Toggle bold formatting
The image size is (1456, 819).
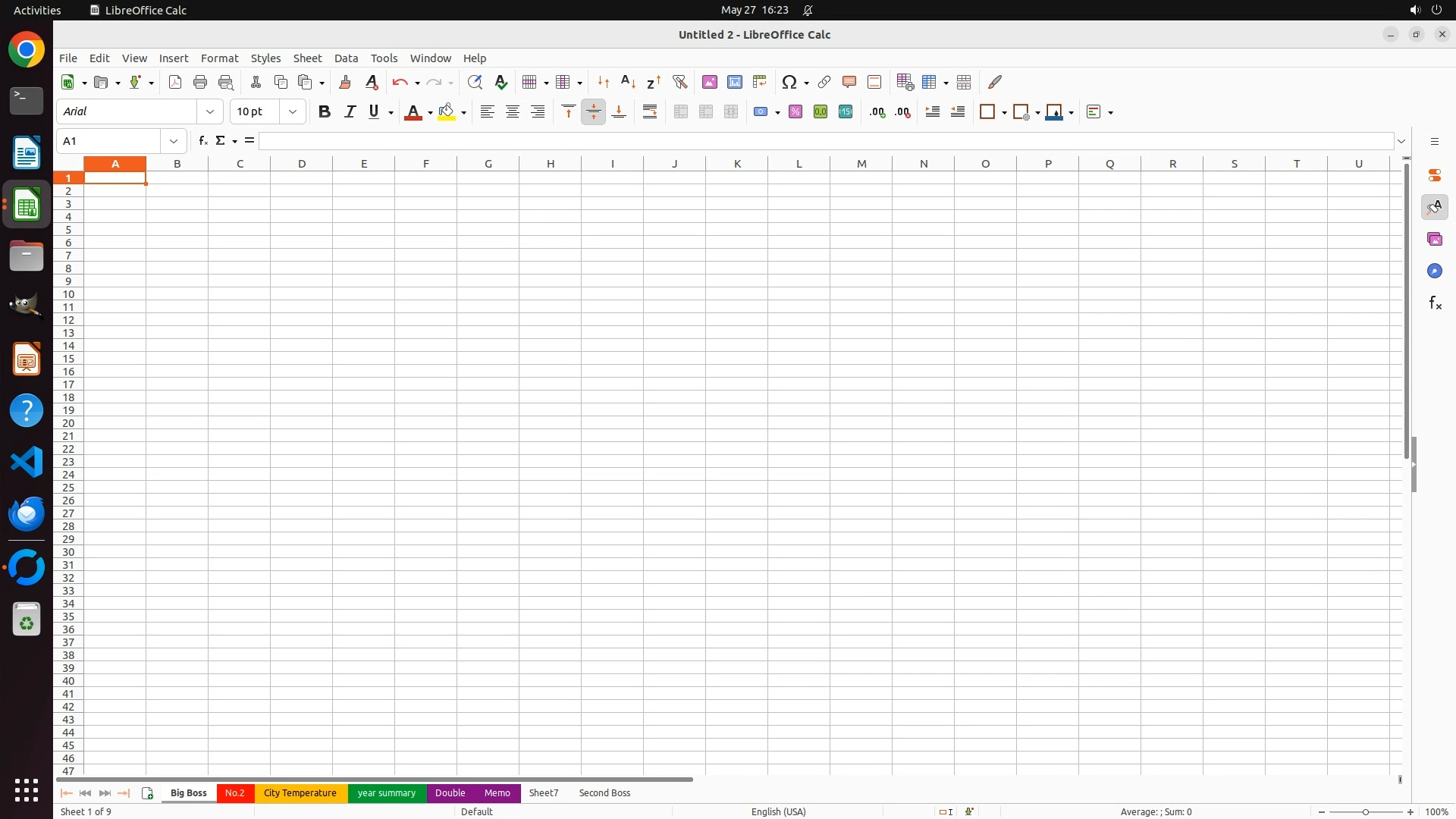pyautogui.click(x=325, y=111)
